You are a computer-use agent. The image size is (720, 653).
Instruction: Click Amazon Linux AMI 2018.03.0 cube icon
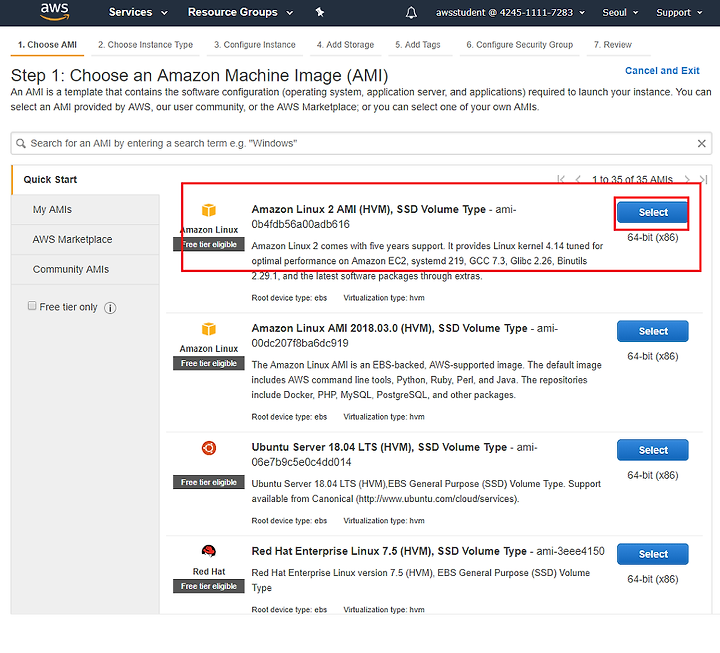tap(208, 329)
